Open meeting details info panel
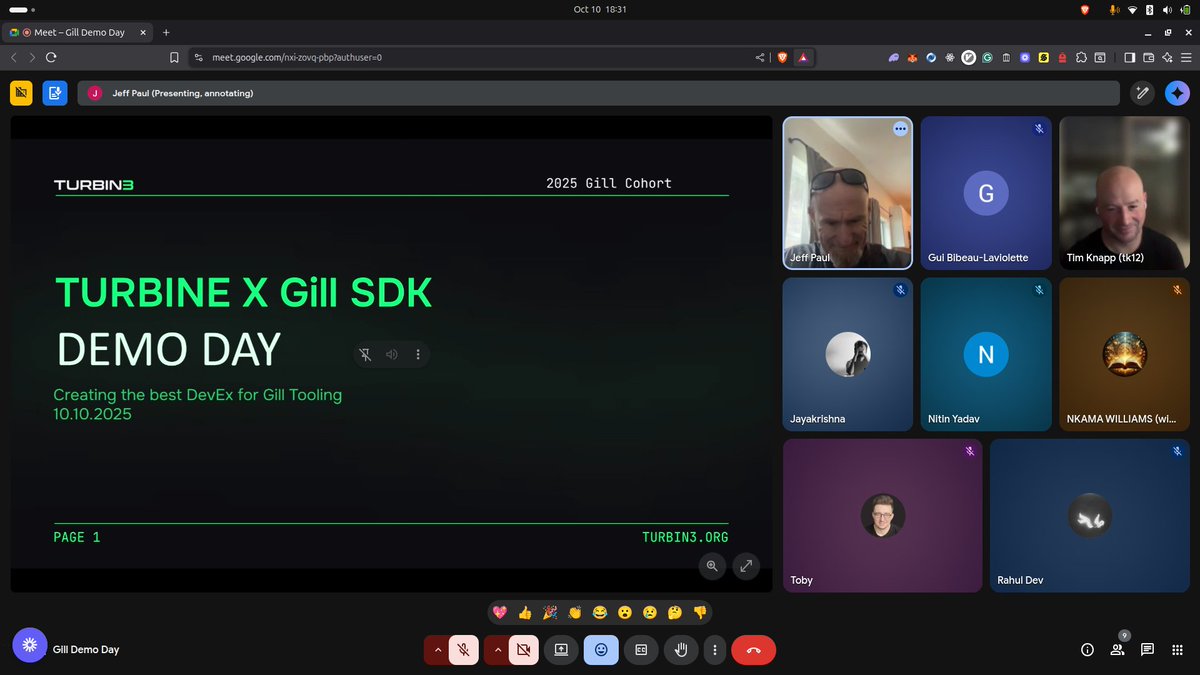Viewport: 1200px width, 675px height. click(x=1088, y=650)
